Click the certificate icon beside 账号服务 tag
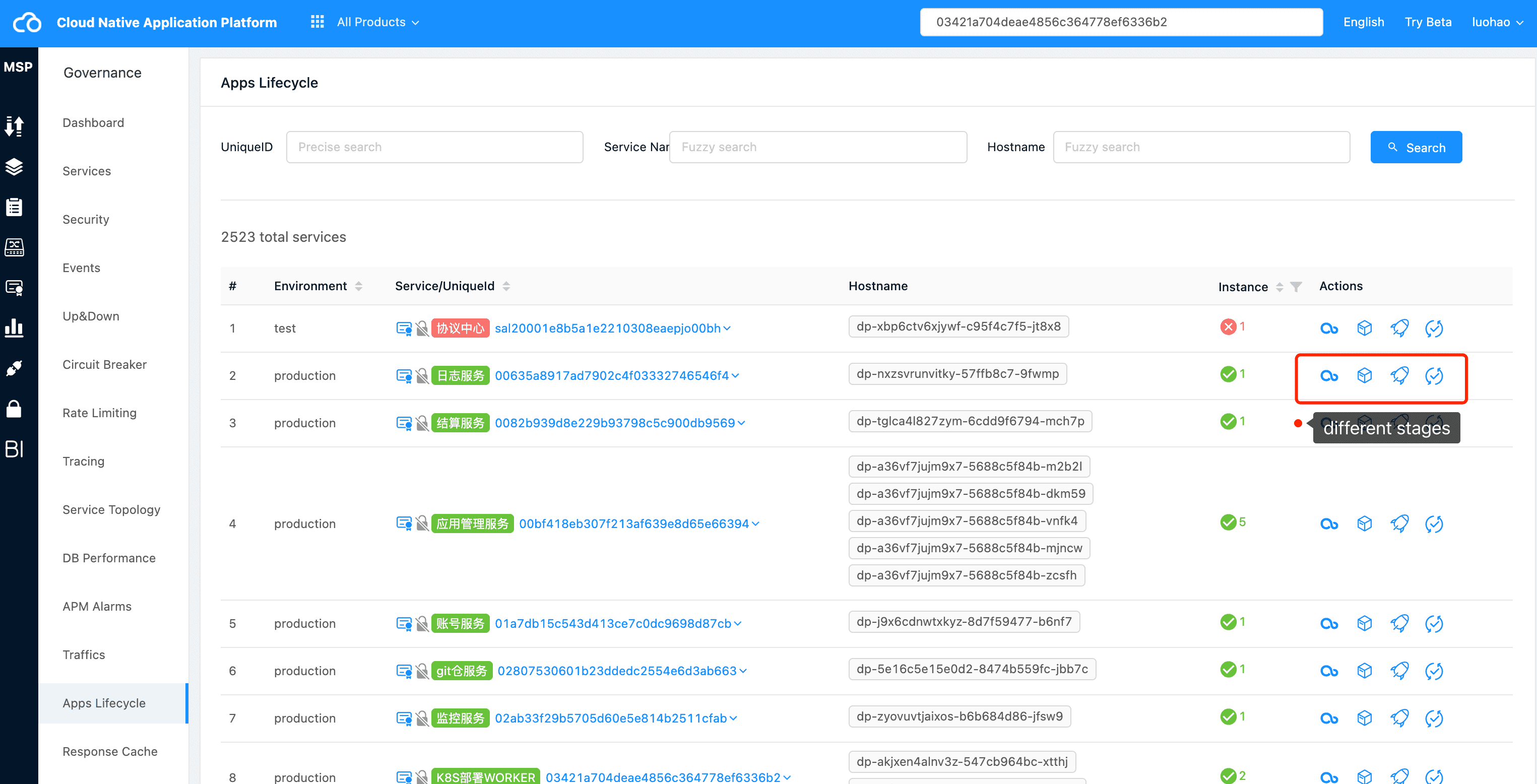 [404, 623]
